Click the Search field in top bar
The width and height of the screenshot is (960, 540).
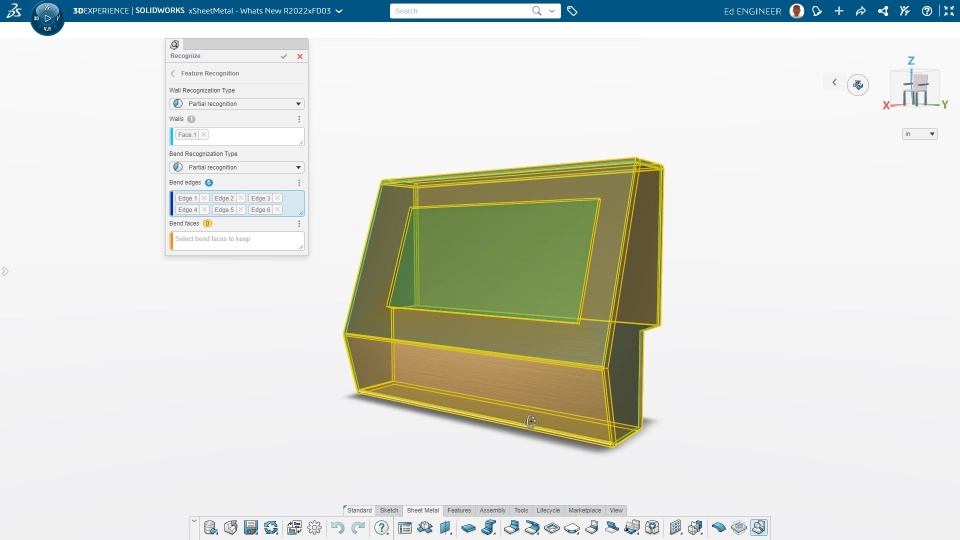click(460, 11)
